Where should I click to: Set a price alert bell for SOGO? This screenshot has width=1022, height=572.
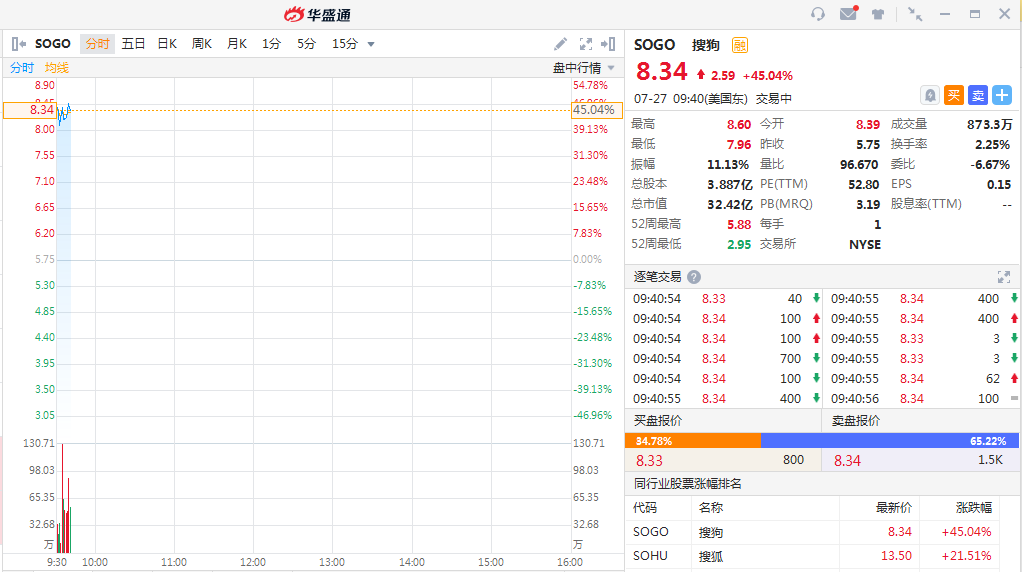point(930,95)
